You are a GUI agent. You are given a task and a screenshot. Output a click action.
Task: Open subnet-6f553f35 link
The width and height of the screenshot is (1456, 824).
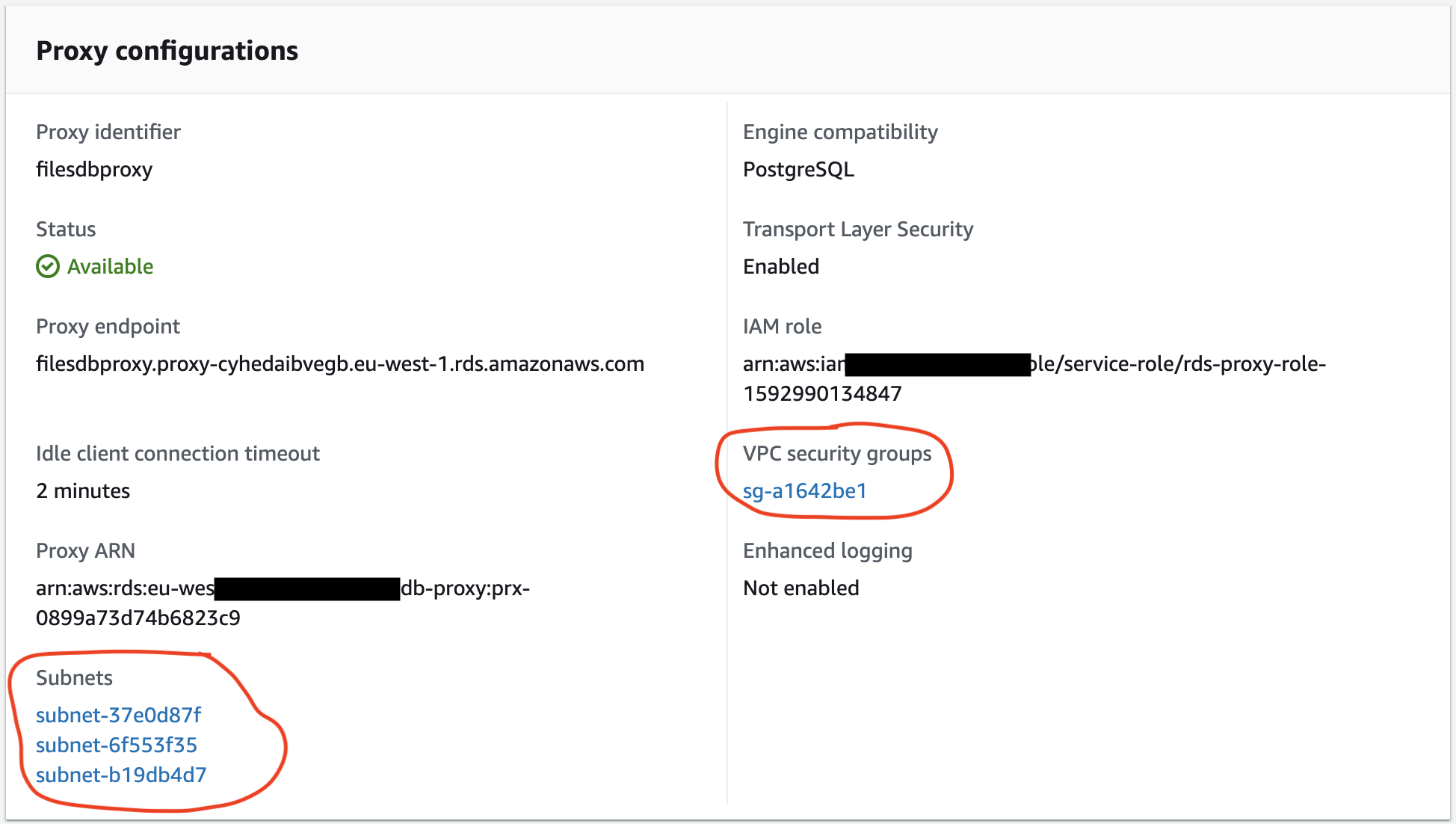coord(117,745)
